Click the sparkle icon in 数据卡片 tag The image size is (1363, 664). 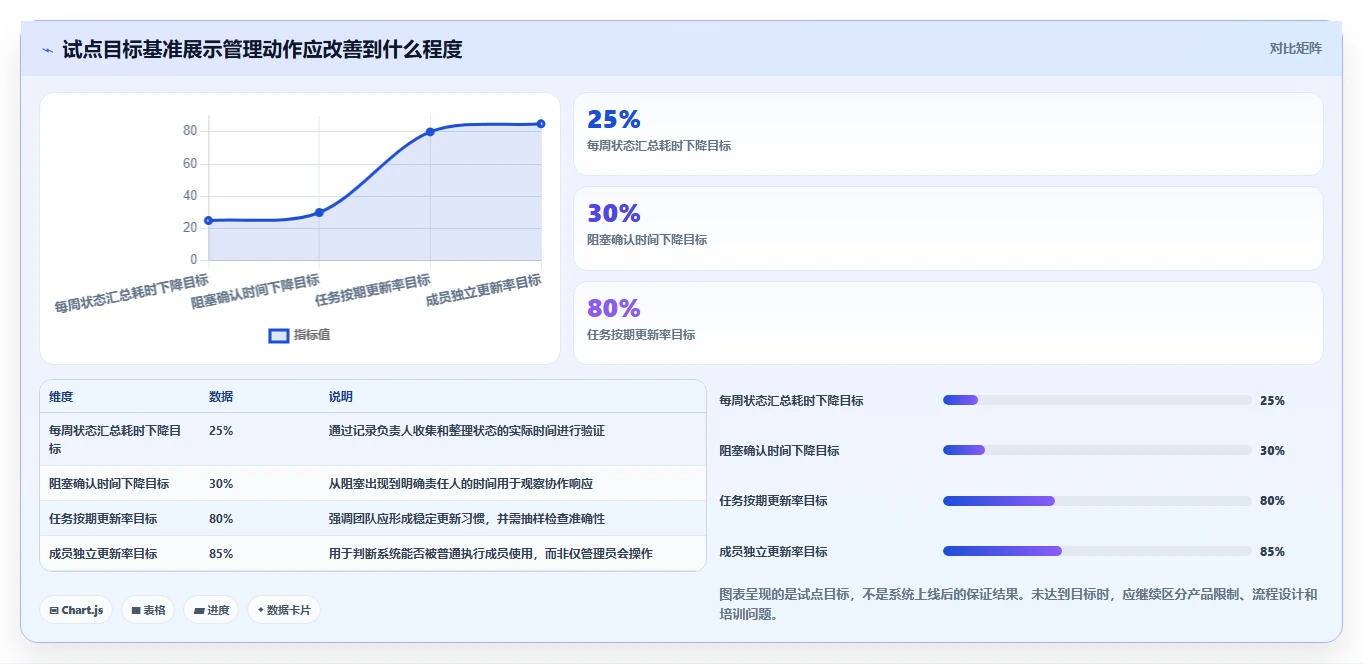click(261, 610)
